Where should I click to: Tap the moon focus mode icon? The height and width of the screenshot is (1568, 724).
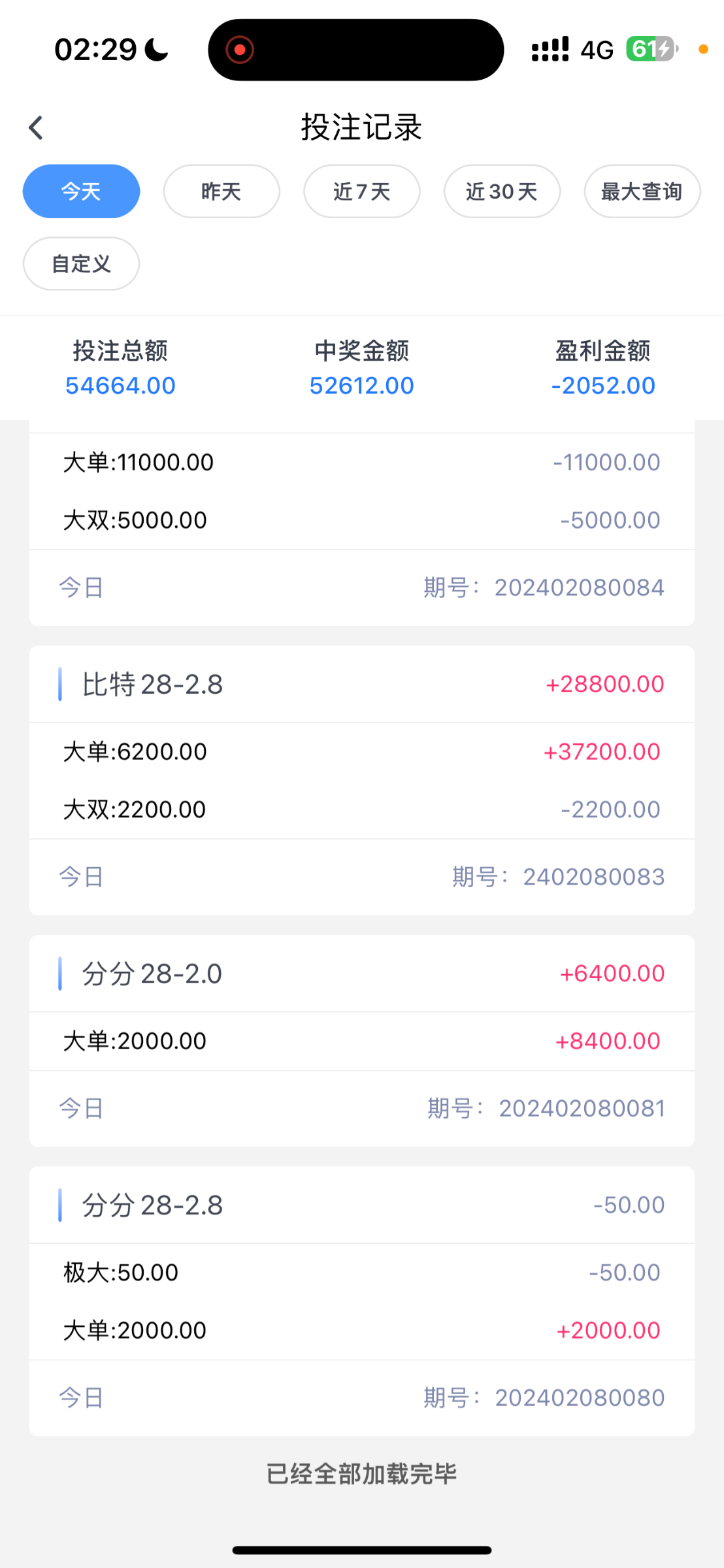pos(157,50)
